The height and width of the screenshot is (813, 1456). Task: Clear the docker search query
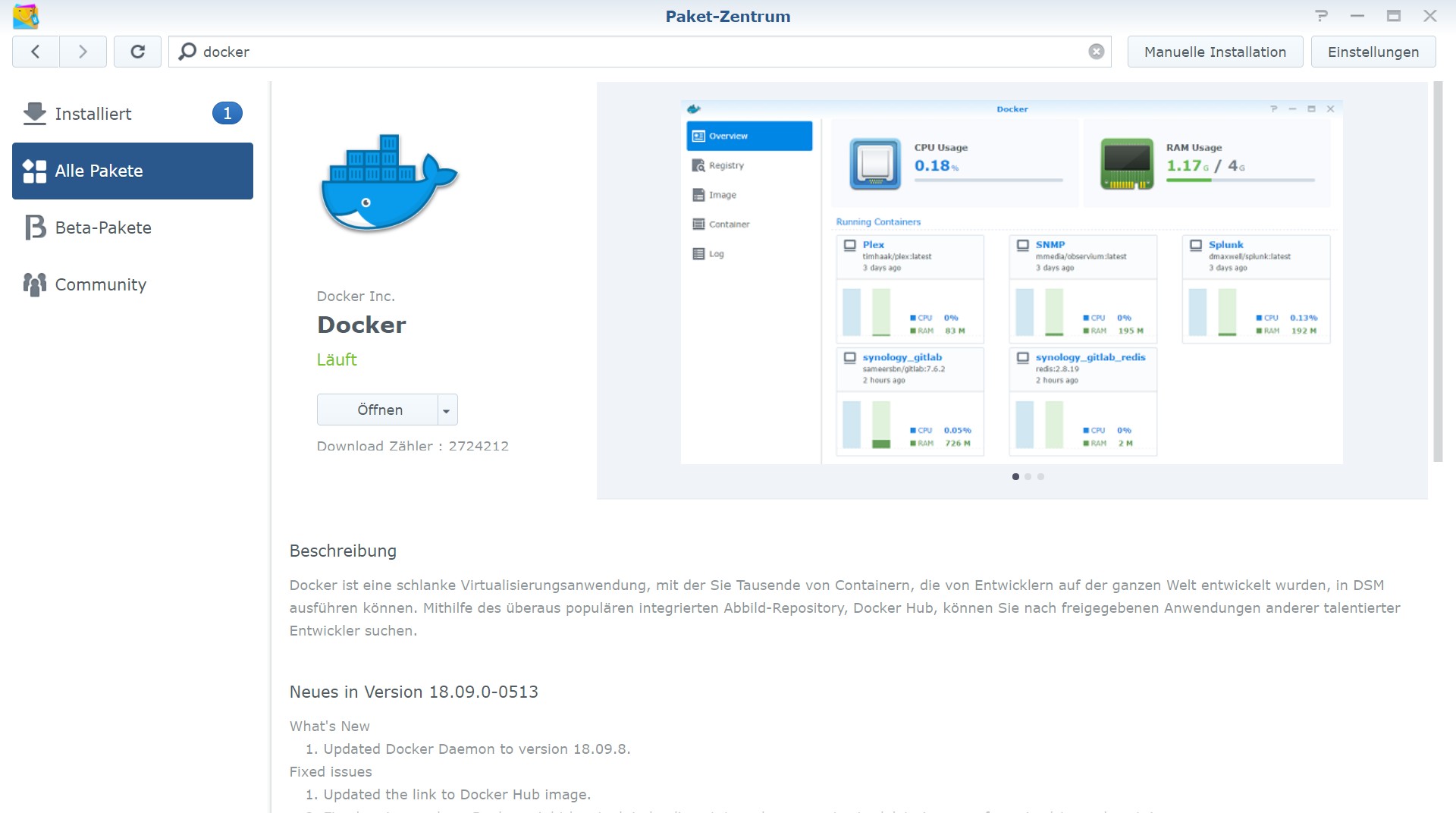point(1095,51)
